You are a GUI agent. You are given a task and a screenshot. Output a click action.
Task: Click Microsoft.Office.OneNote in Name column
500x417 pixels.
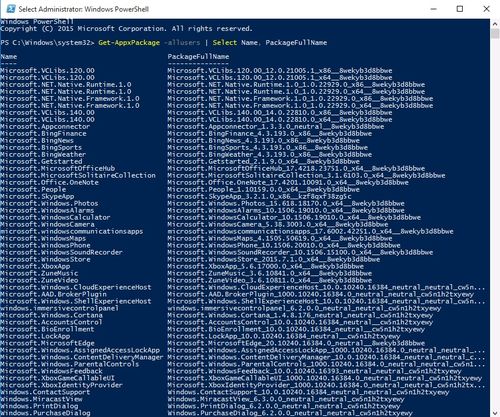click(49, 183)
